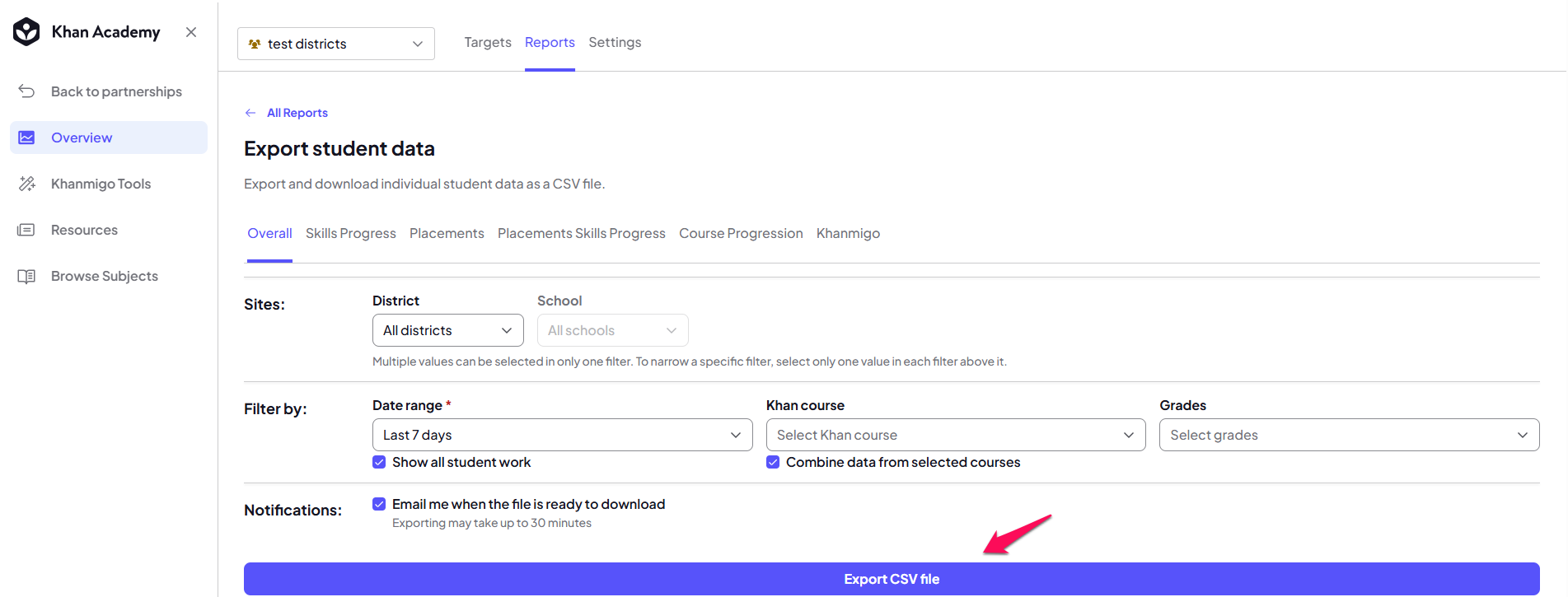Click the test districts group icon

[255, 44]
